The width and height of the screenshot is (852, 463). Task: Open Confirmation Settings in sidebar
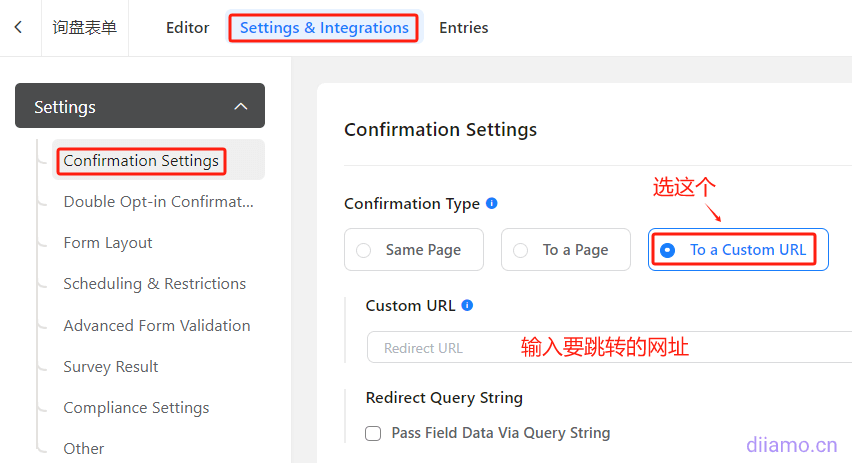coord(141,160)
